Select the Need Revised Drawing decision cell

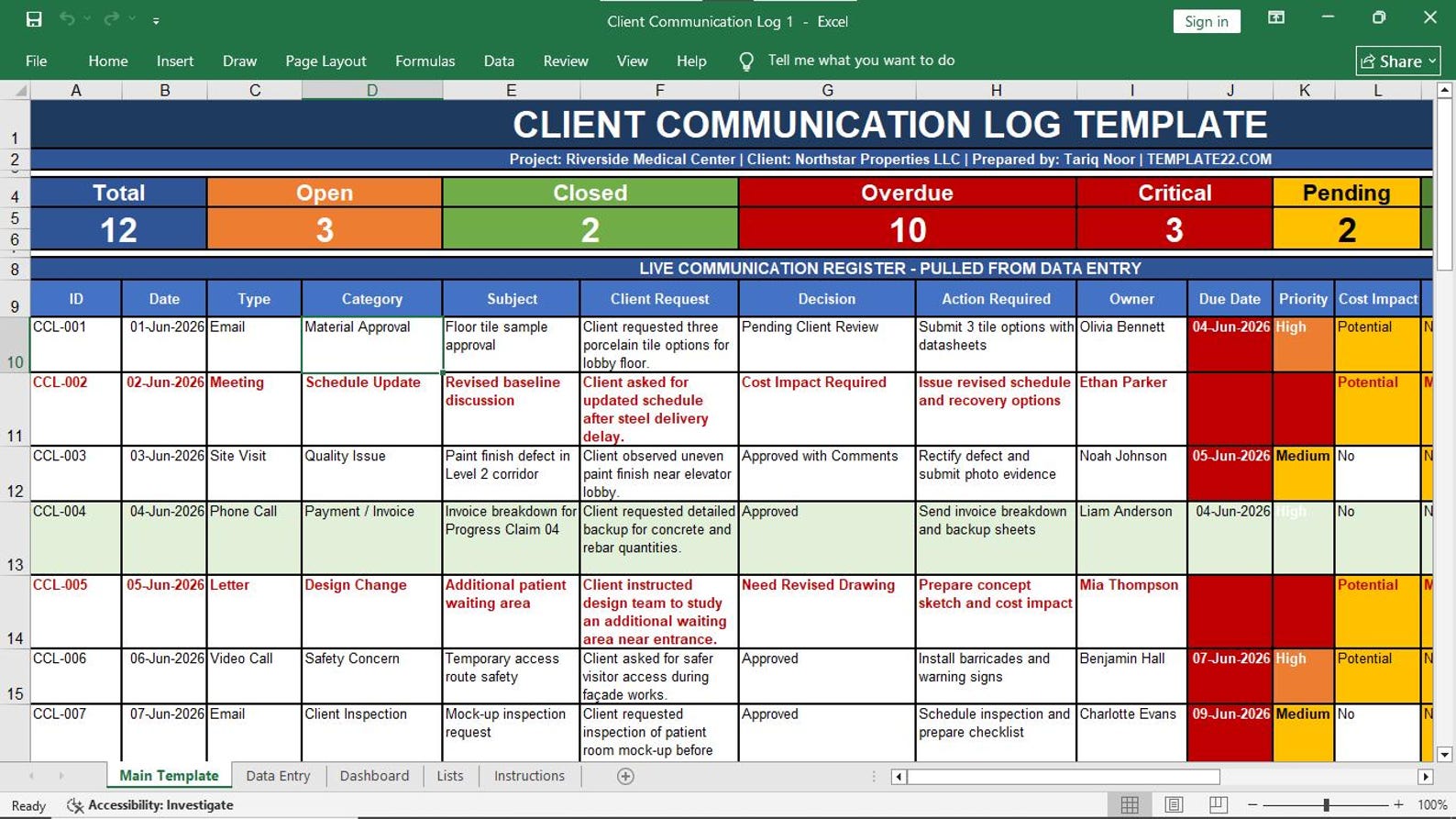click(x=827, y=612)
